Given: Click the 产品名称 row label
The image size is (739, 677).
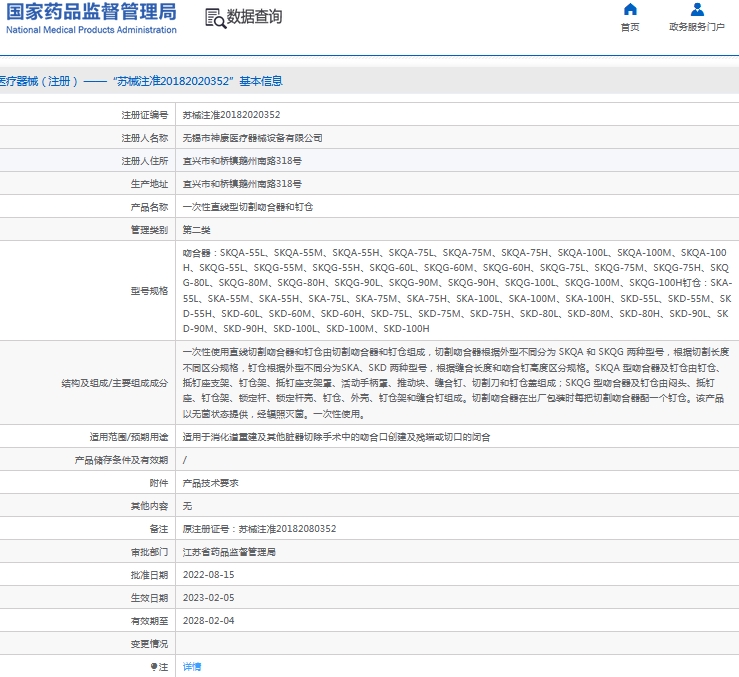Looking at the screenshot, I should (x=149, y=207).
